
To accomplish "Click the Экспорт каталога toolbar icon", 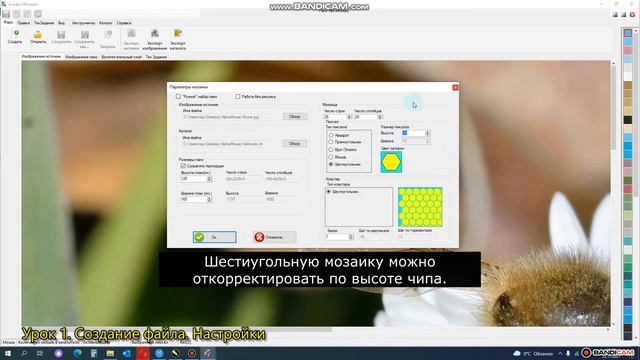I will tap(178, 40).
